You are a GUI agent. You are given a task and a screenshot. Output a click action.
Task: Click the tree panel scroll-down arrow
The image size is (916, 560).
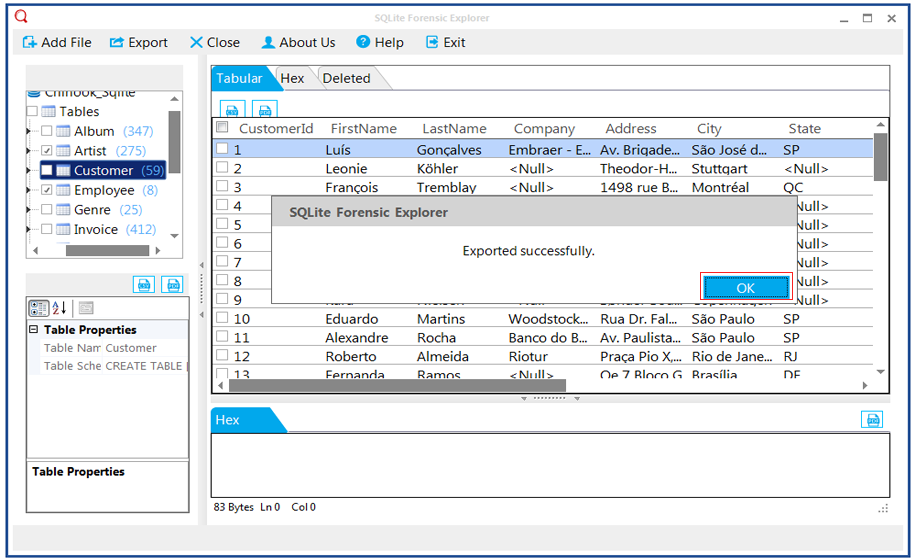174,236
